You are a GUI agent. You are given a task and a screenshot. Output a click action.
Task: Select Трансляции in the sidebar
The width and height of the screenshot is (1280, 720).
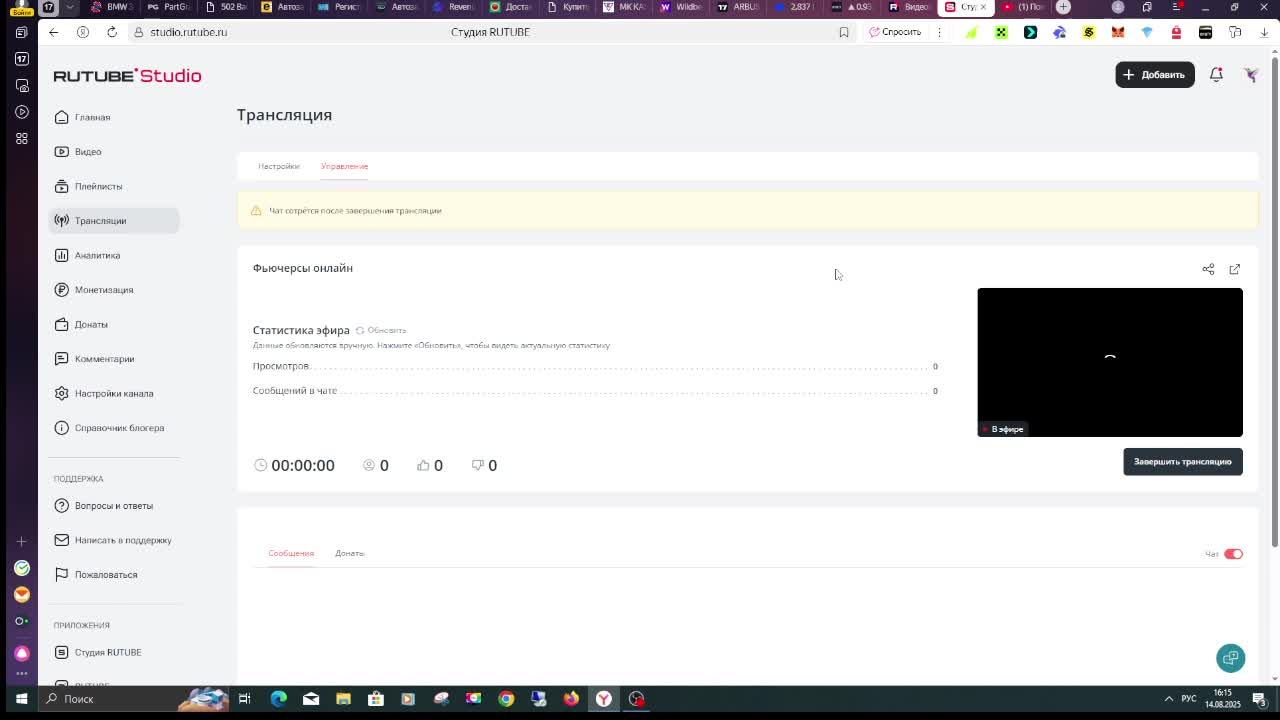(113, 221)
